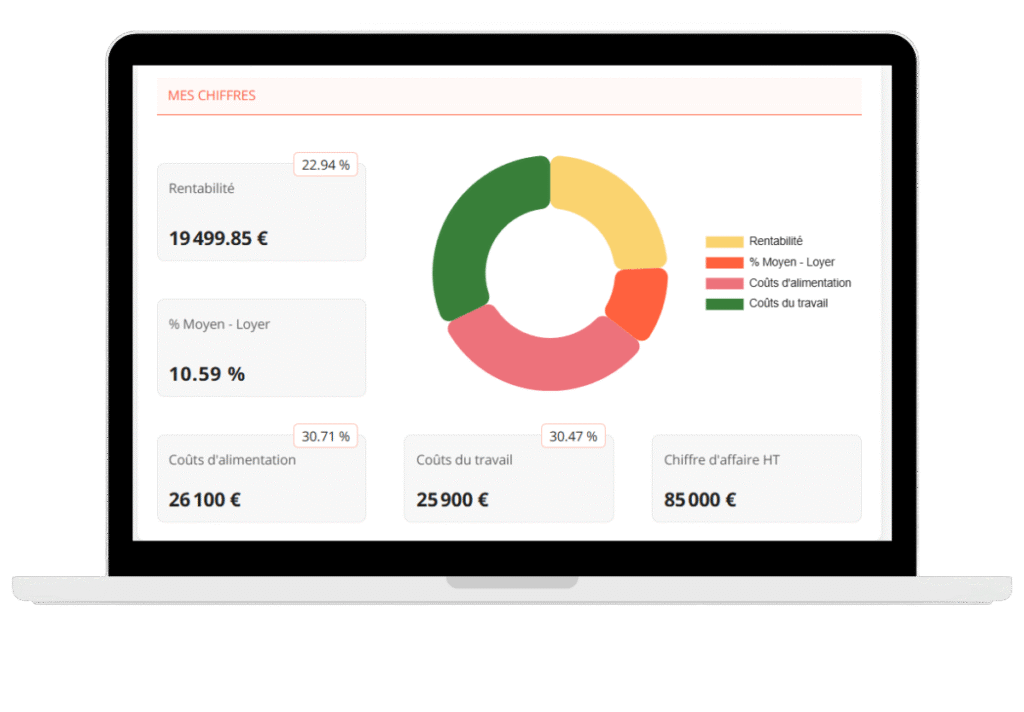
Task: Open the Coûts du travail card title
Action: click(x=464, y=460)
